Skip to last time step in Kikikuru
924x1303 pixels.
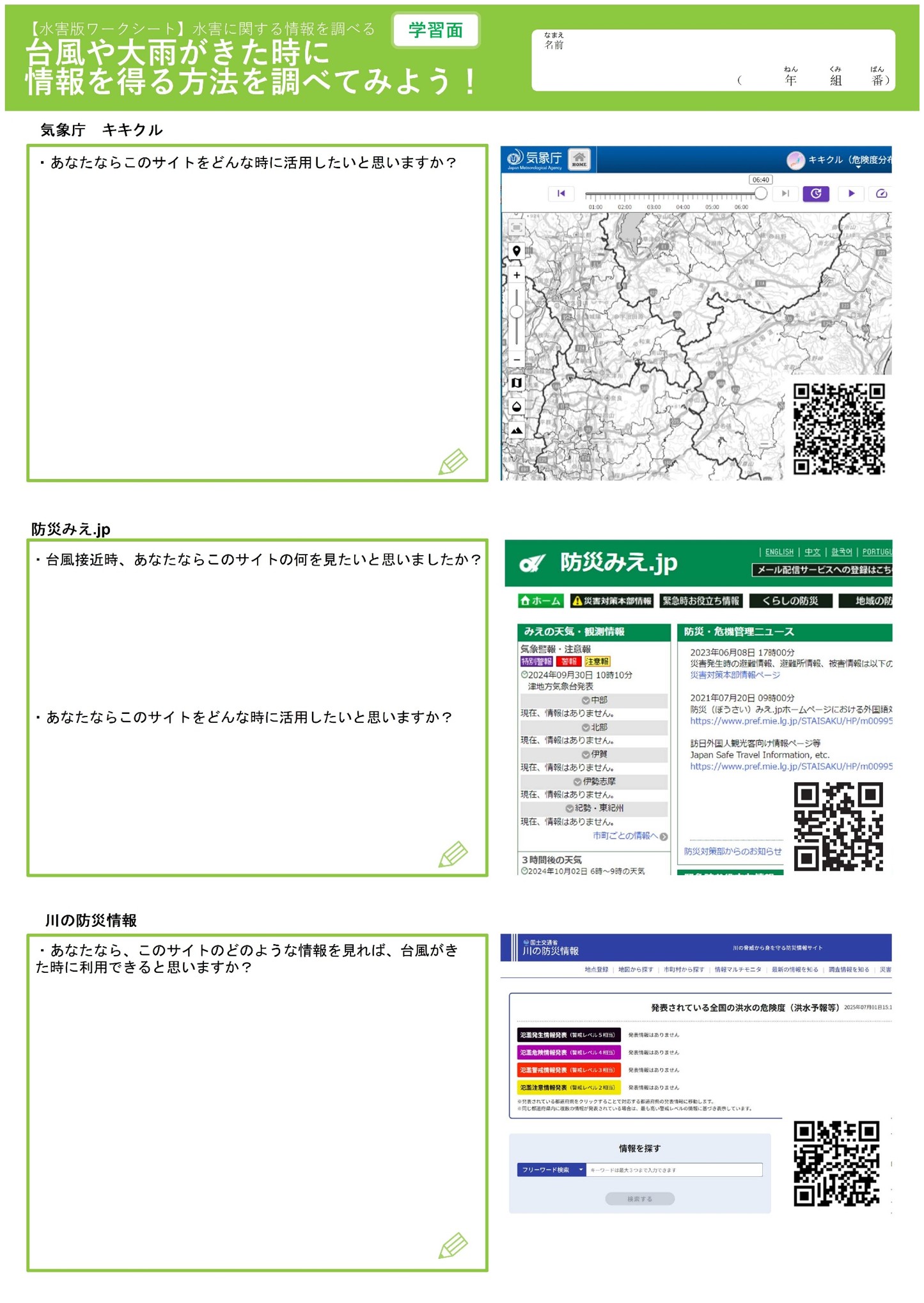(x=785, y=193)
